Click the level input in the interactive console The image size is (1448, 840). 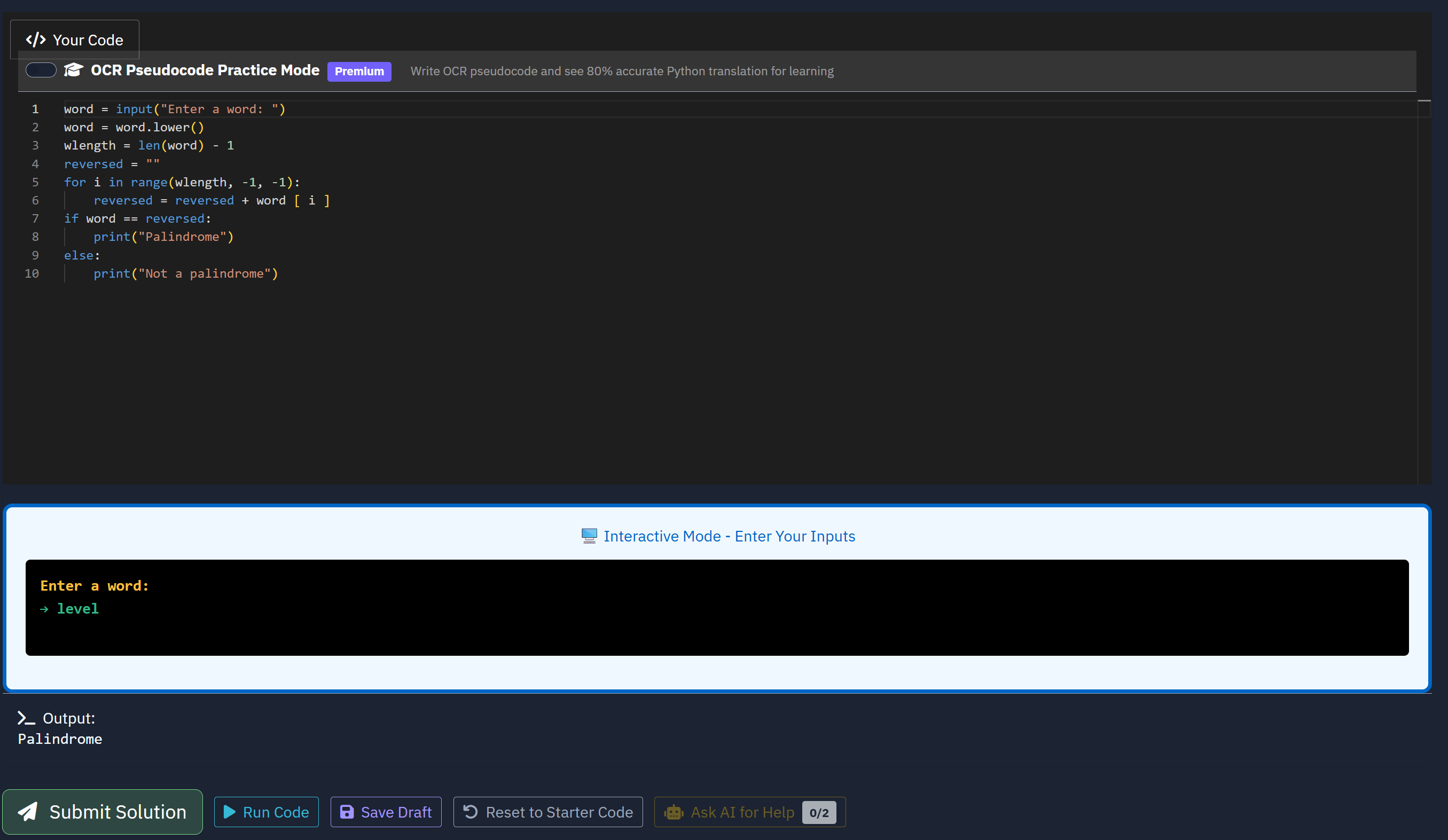[77, 608]
